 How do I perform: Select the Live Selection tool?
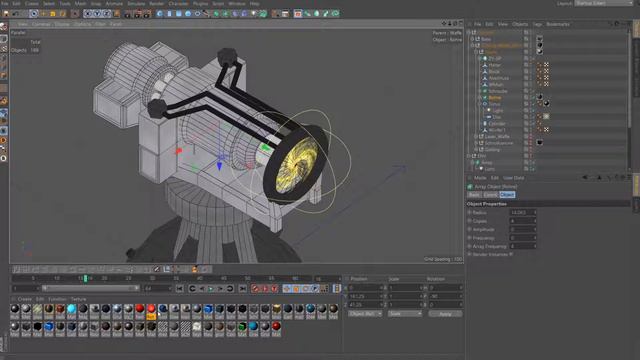[x=34, y=13]
